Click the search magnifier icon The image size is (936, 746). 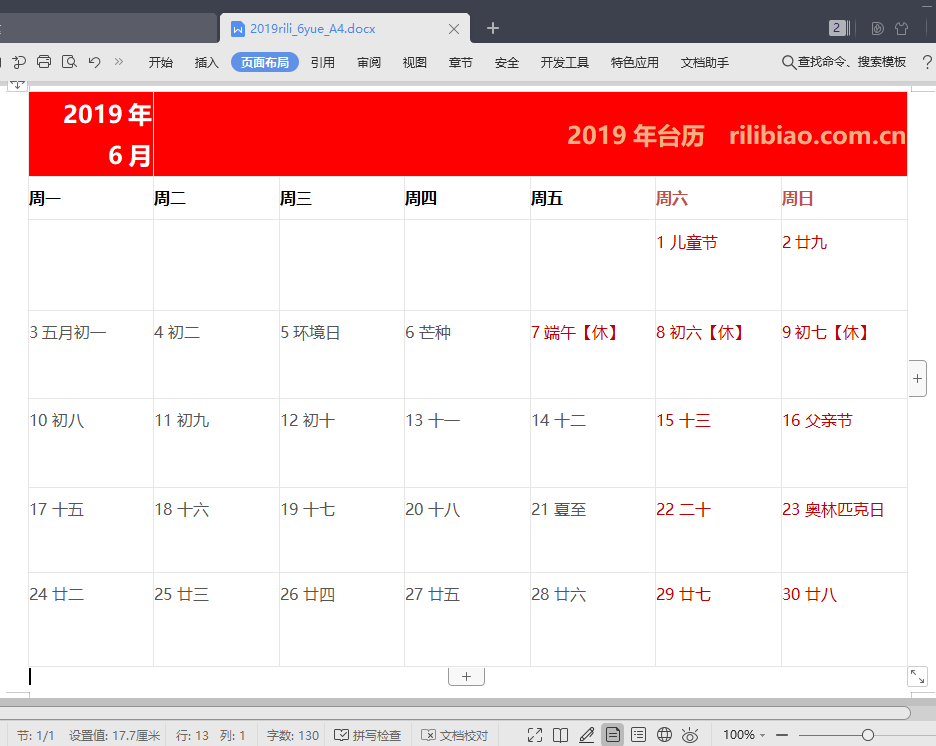(x=789, y=62)
